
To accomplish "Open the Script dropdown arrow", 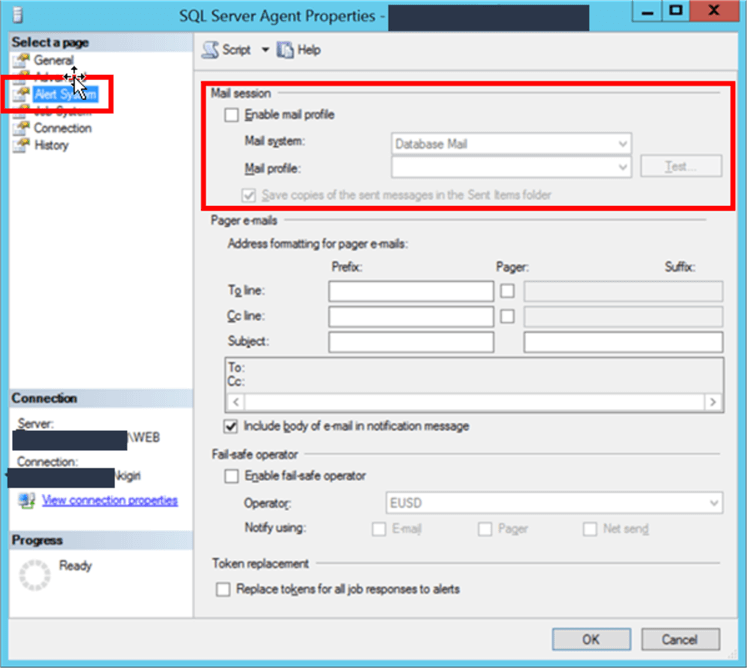I will click(x=265, y=50).
